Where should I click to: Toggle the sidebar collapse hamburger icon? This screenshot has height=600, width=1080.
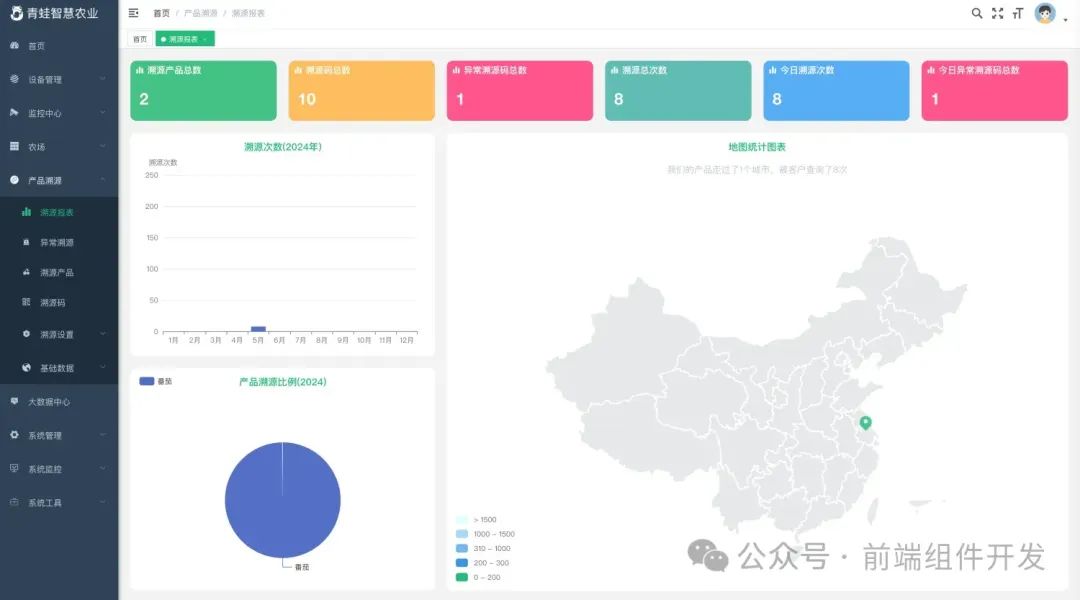point(133,13)
